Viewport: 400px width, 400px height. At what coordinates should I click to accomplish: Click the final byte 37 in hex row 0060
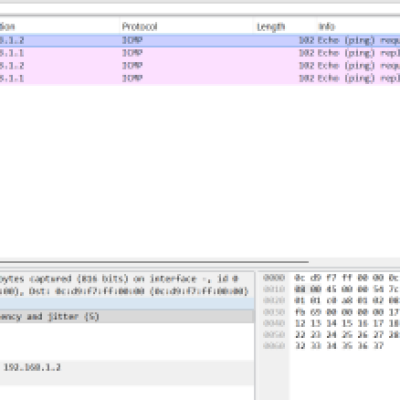click(378, 346)
